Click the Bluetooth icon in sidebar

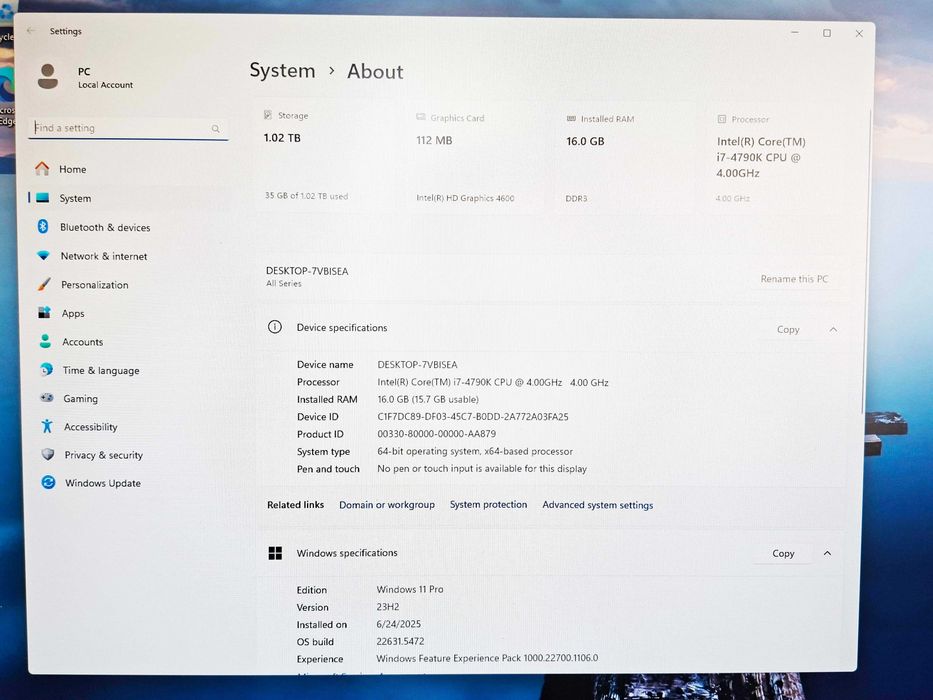[43, 226]
